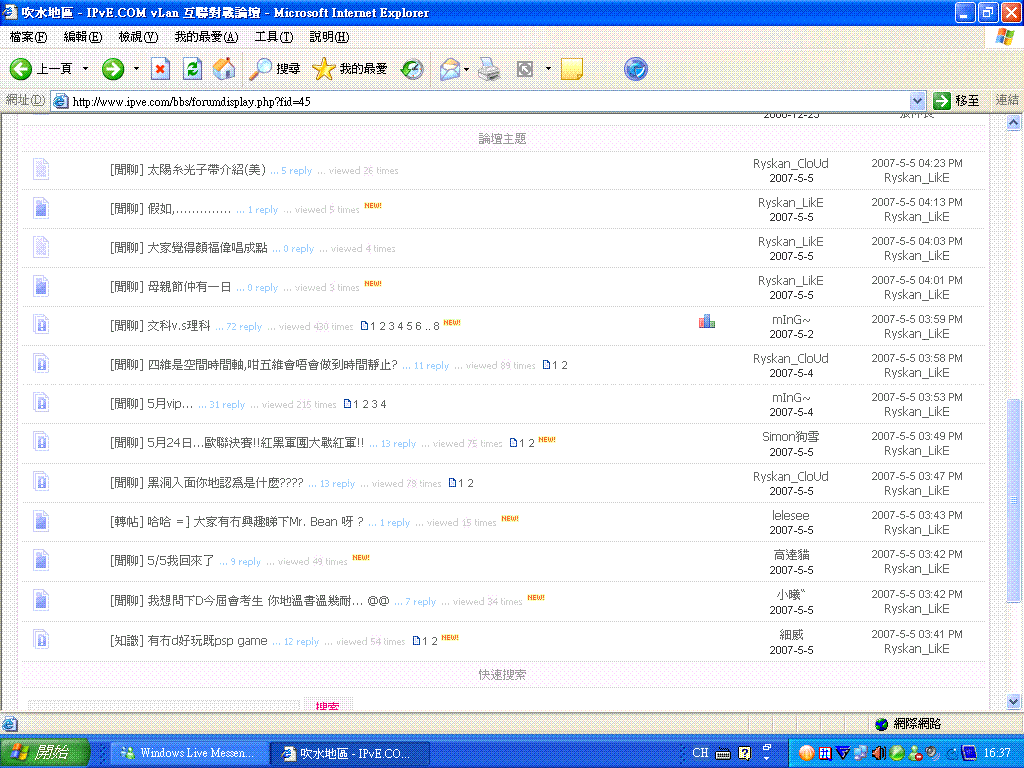This screenshot has height=768, width=1024.
Task: Open 我的最愛 favorites toolbar button
Action: (350, 69)
